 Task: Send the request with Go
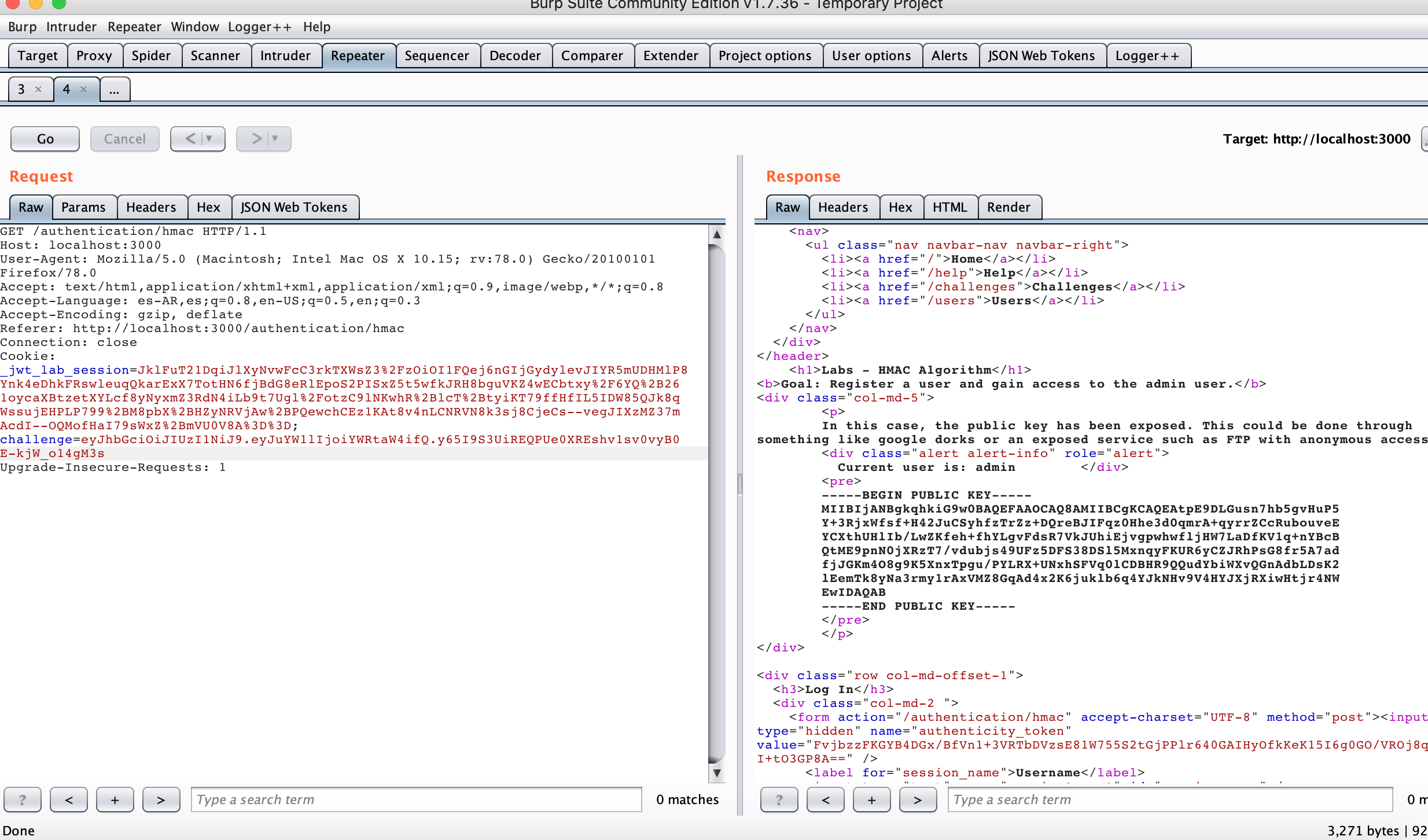click(45, 139)
